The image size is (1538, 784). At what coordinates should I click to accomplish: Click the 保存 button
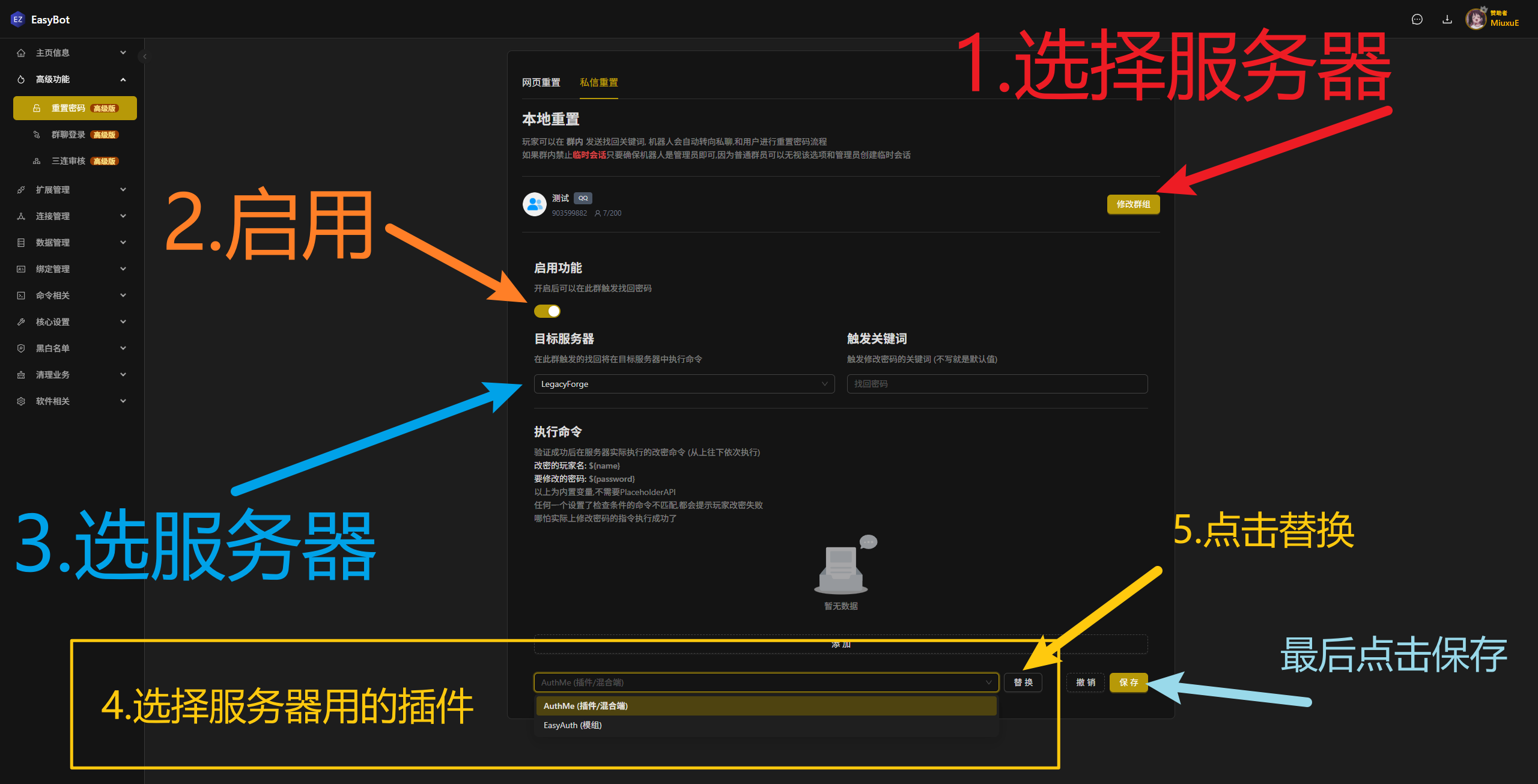coord(1128,682)
